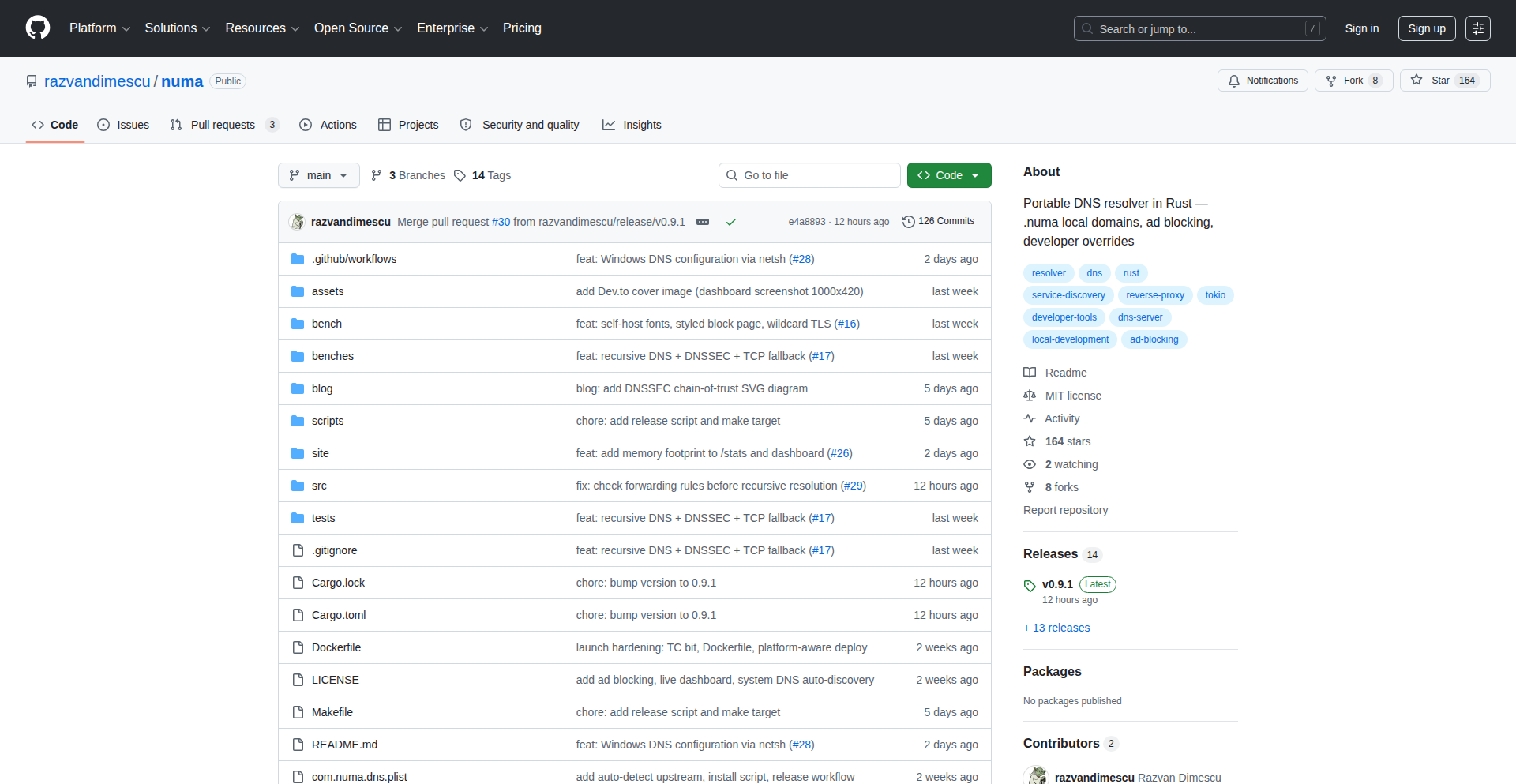
Task: View the 14 Tags list
Action: (x=482, y=175)
